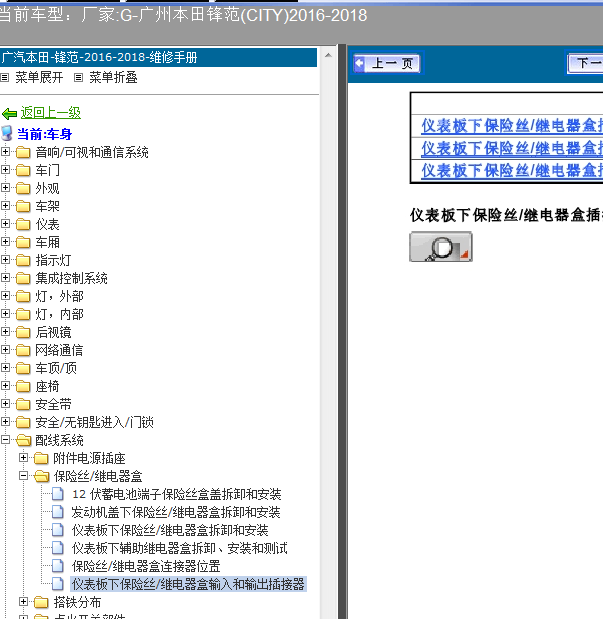Expand the 车门 tree node
Image resolution: width=603 pixels, height=619 pixels.
6,170
